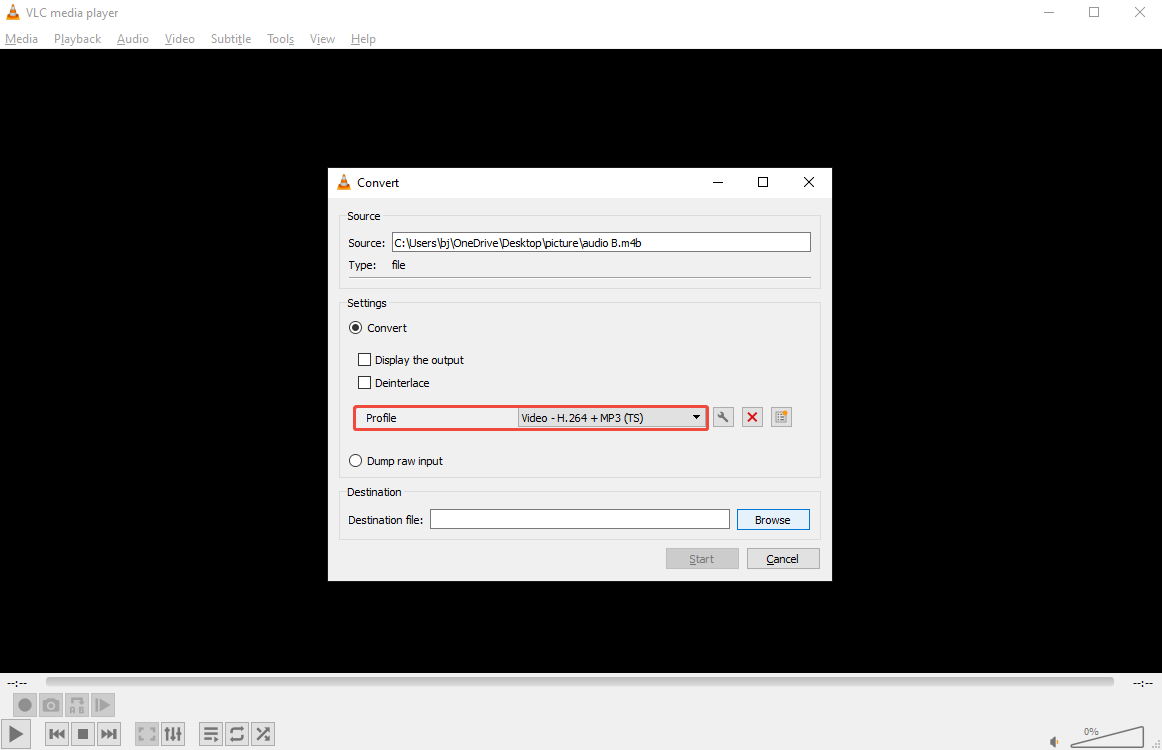Click the A-B loop icon
Viewport: 1162px width, 750px height.
pos(77,705)
